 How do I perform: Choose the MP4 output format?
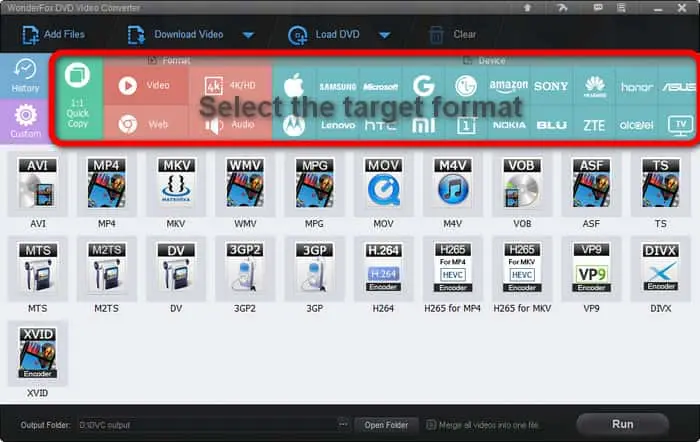(x=107, y=184)
